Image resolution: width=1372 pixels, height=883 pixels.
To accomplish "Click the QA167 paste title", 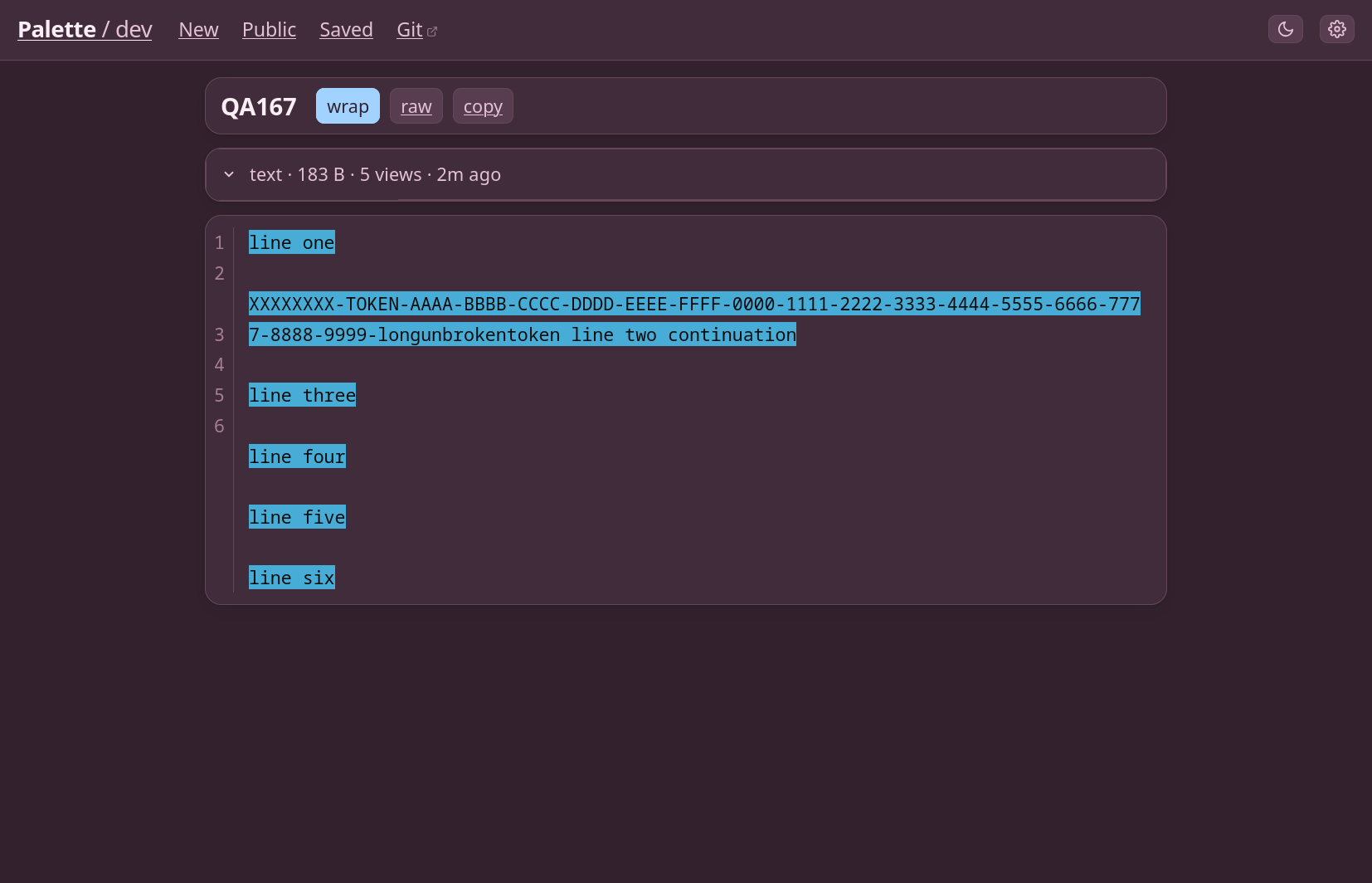I will coord(259,107).
